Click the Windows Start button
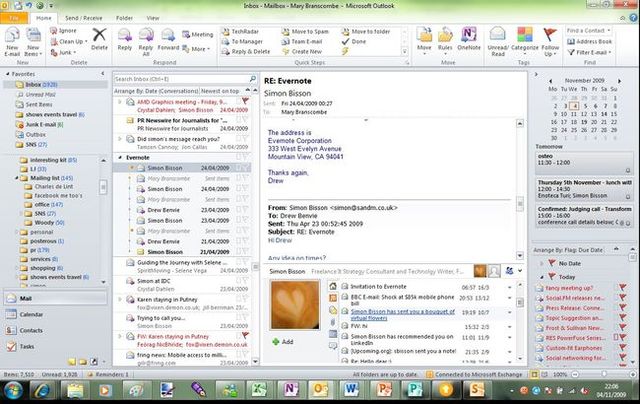640x404 pixels. pyautogui.click(x=13, y=390)
